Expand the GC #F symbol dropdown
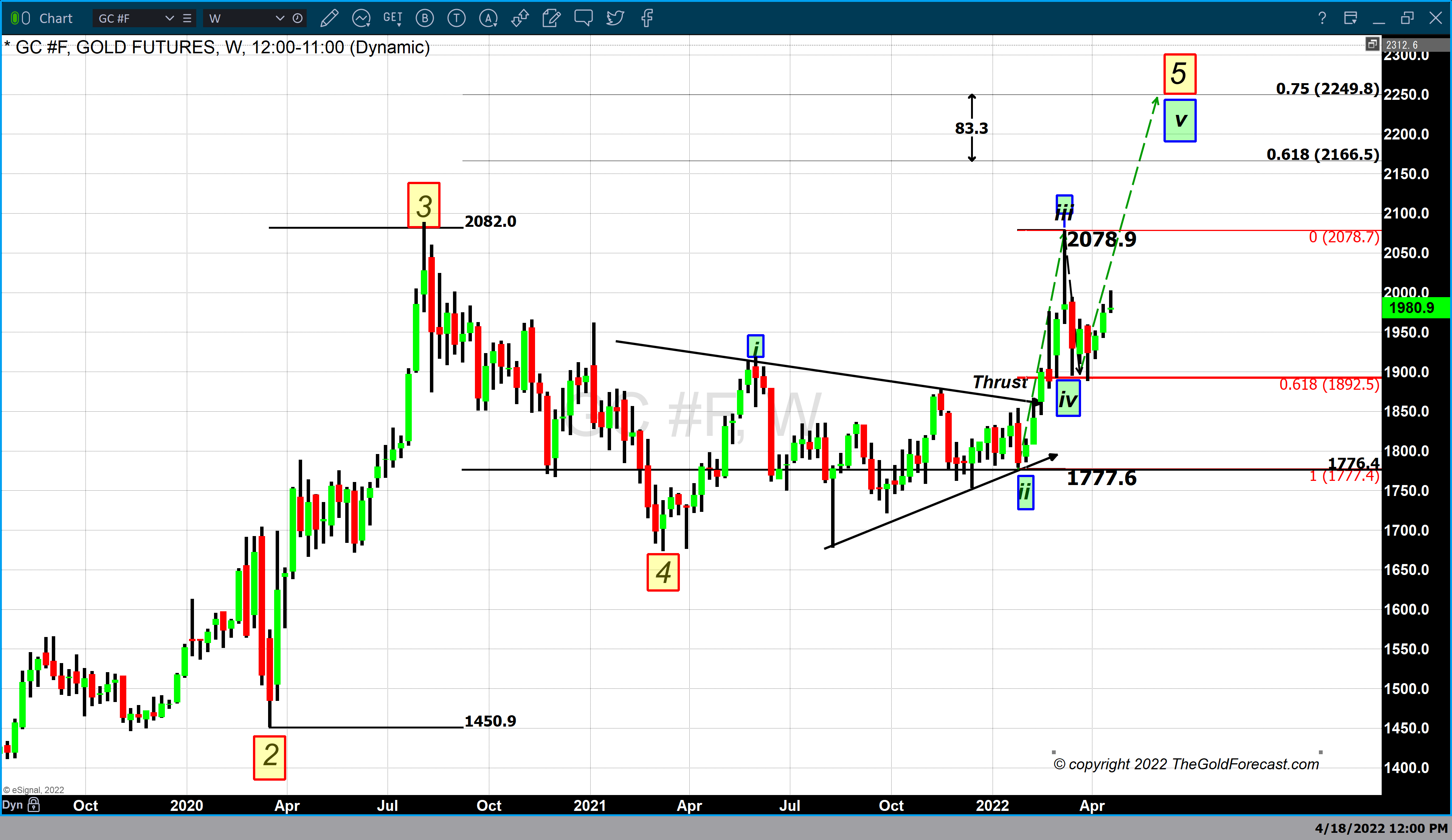The image size is (1452, 840). point(169,19)
